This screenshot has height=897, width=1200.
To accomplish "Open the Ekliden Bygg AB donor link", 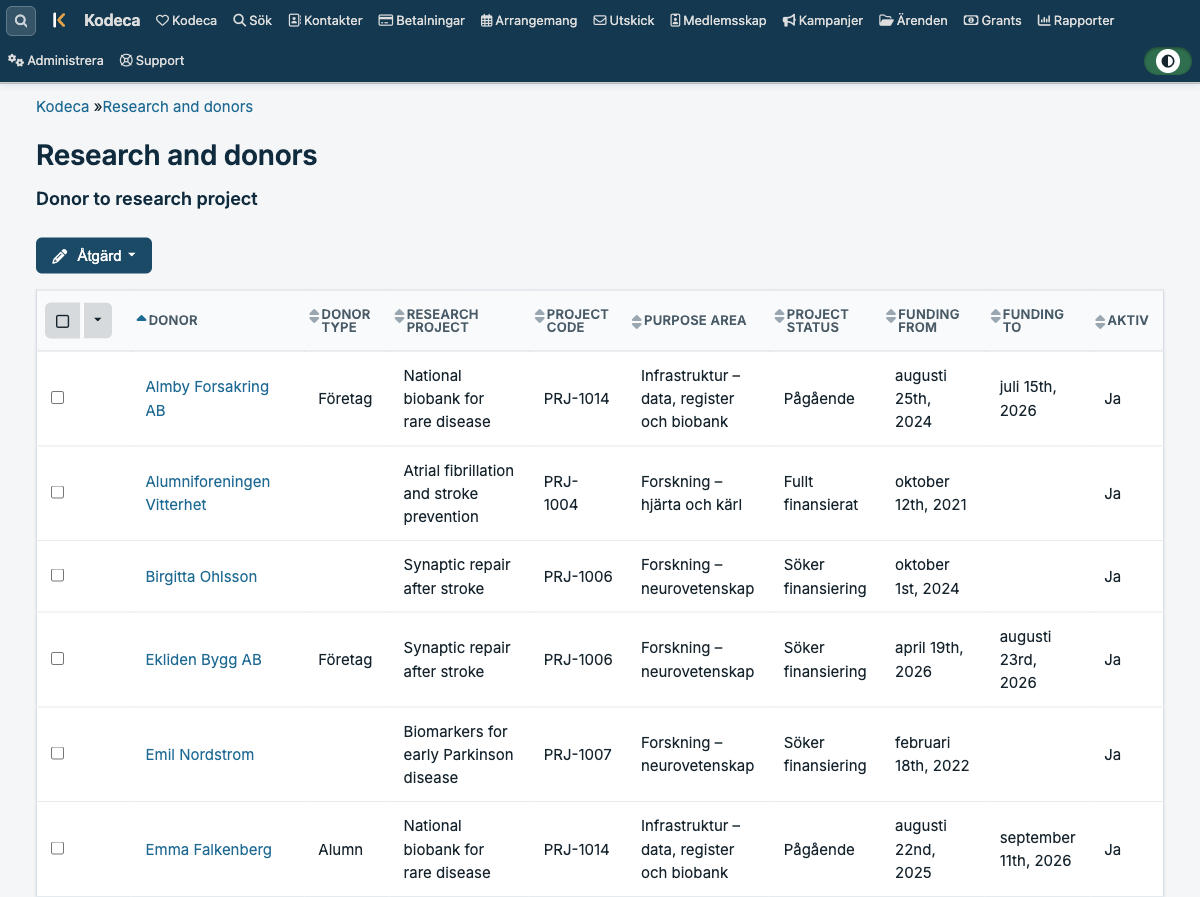I will [x=204, y=659].
